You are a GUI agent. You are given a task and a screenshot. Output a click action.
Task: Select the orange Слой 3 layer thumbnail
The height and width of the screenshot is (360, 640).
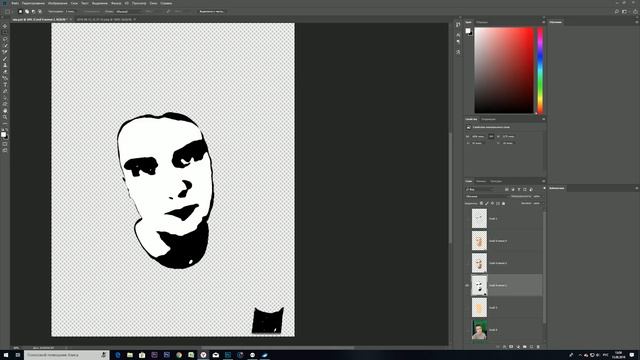(x=480, y=307)
